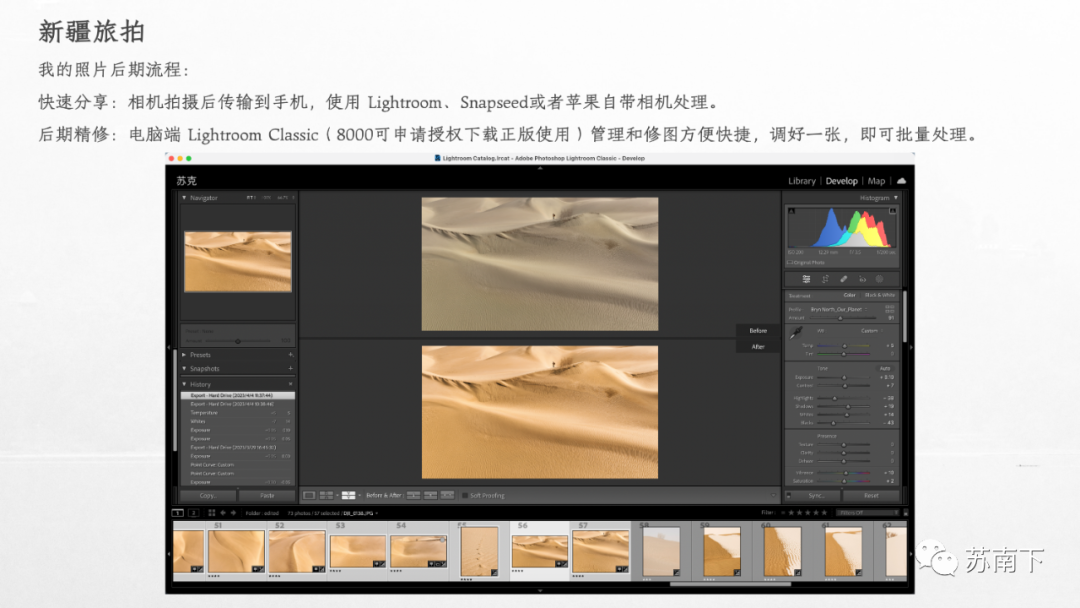
Task: Click the Auto tone button
Action: click(884, 368)
